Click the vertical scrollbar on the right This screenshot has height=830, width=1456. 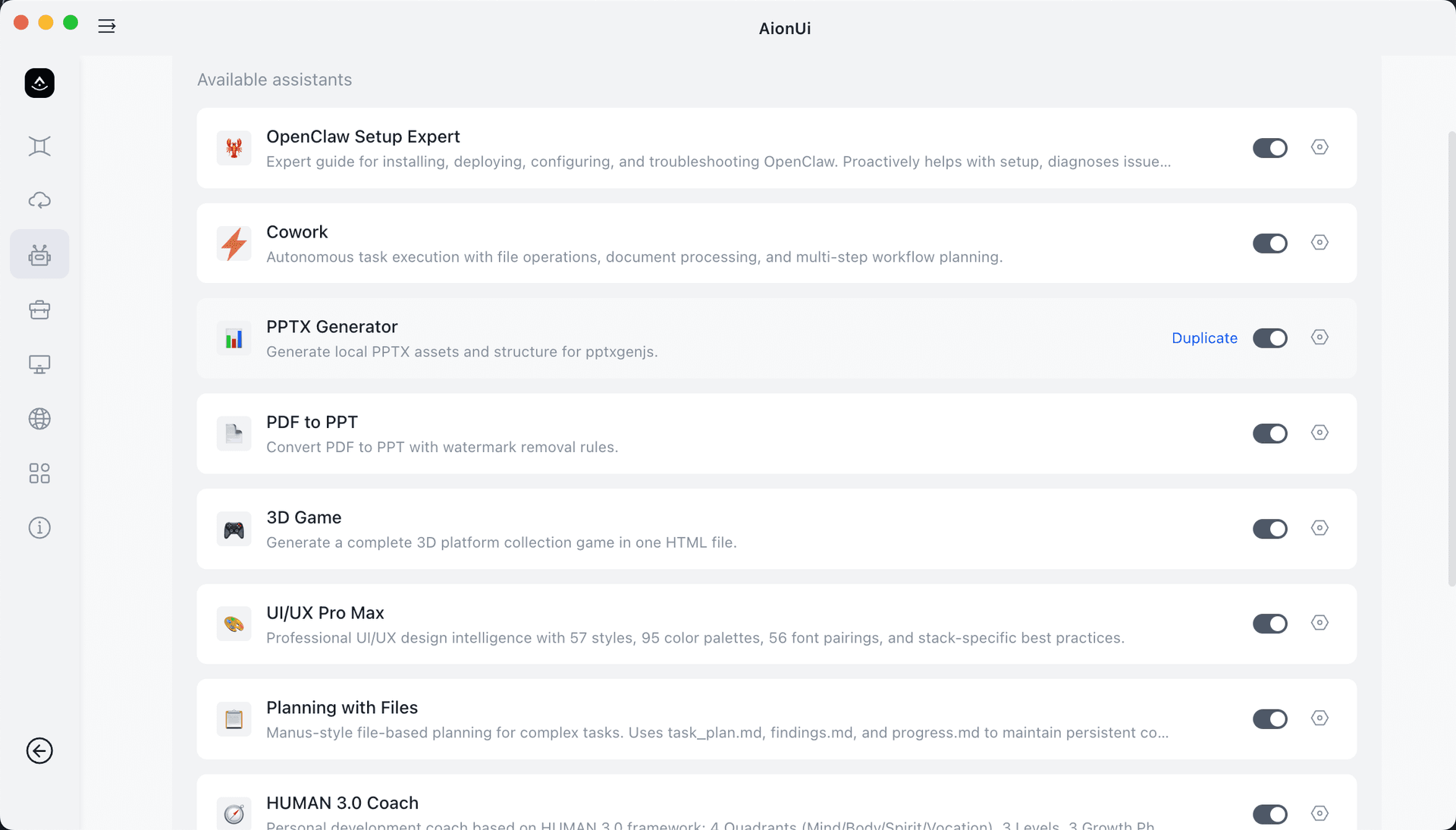pyautogui.click(x=1451, y=358)
